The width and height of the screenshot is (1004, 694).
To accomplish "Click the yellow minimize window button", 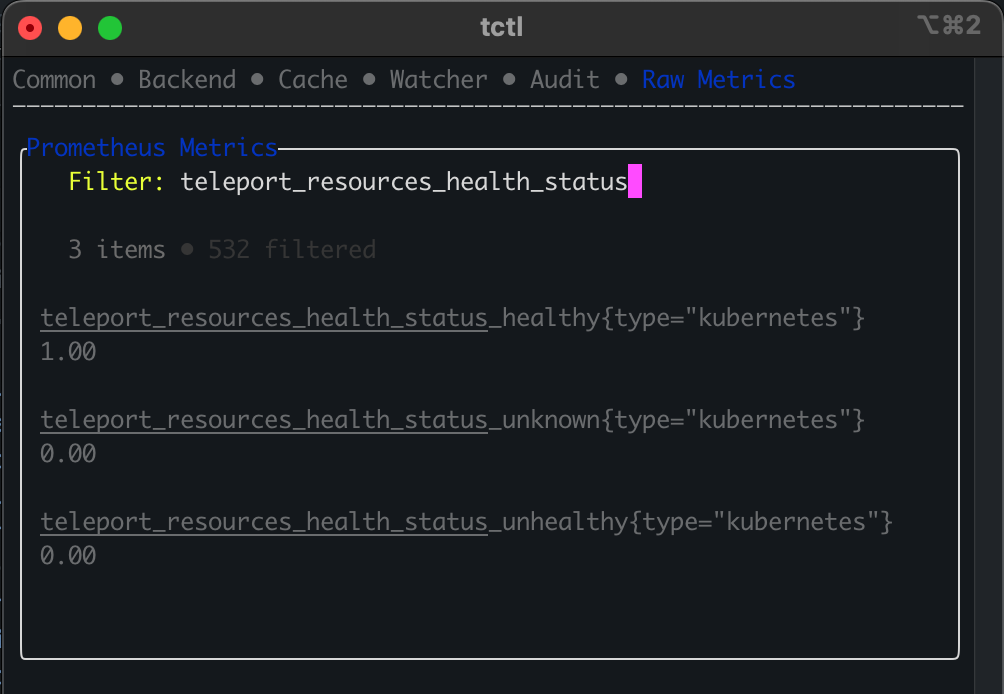I will point(70,28).
